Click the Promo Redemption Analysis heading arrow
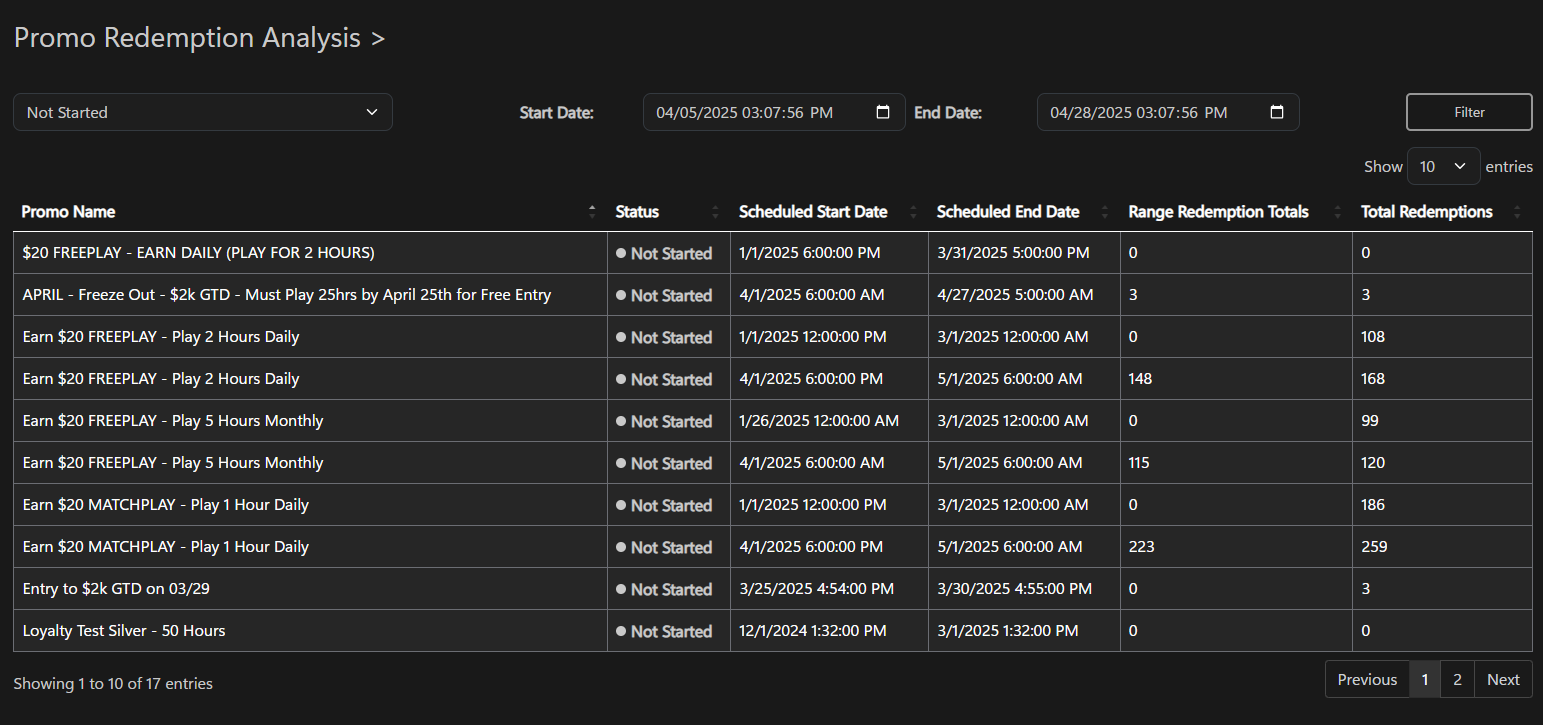This screenshot has width=1543, height=725. tap(377, 39)
